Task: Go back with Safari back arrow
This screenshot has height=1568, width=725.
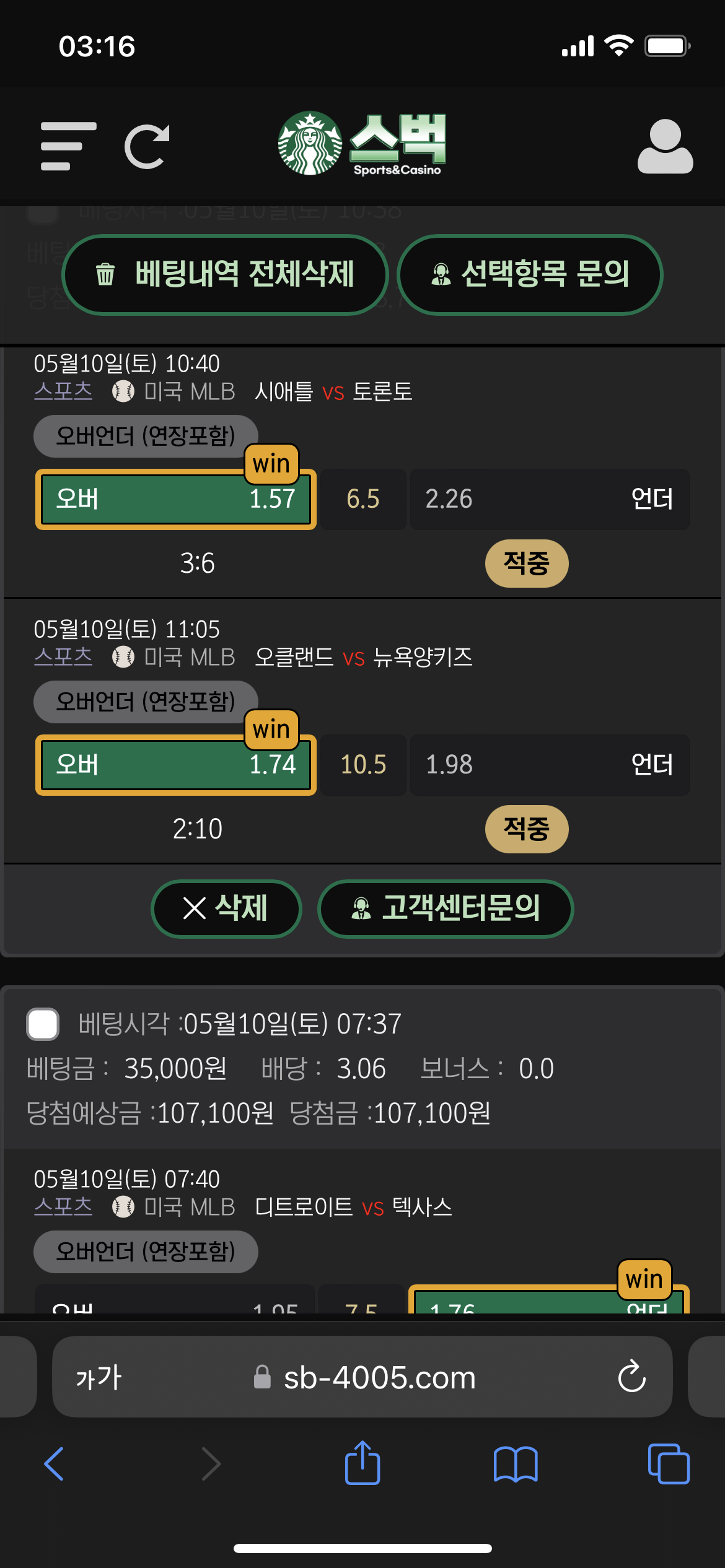Action: point(55,1464)
